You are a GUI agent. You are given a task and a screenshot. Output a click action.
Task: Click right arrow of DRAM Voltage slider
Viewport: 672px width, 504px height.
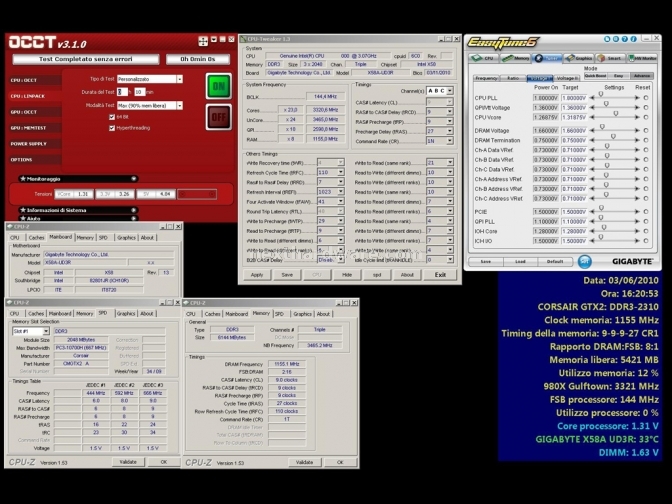tap(637, 130)
